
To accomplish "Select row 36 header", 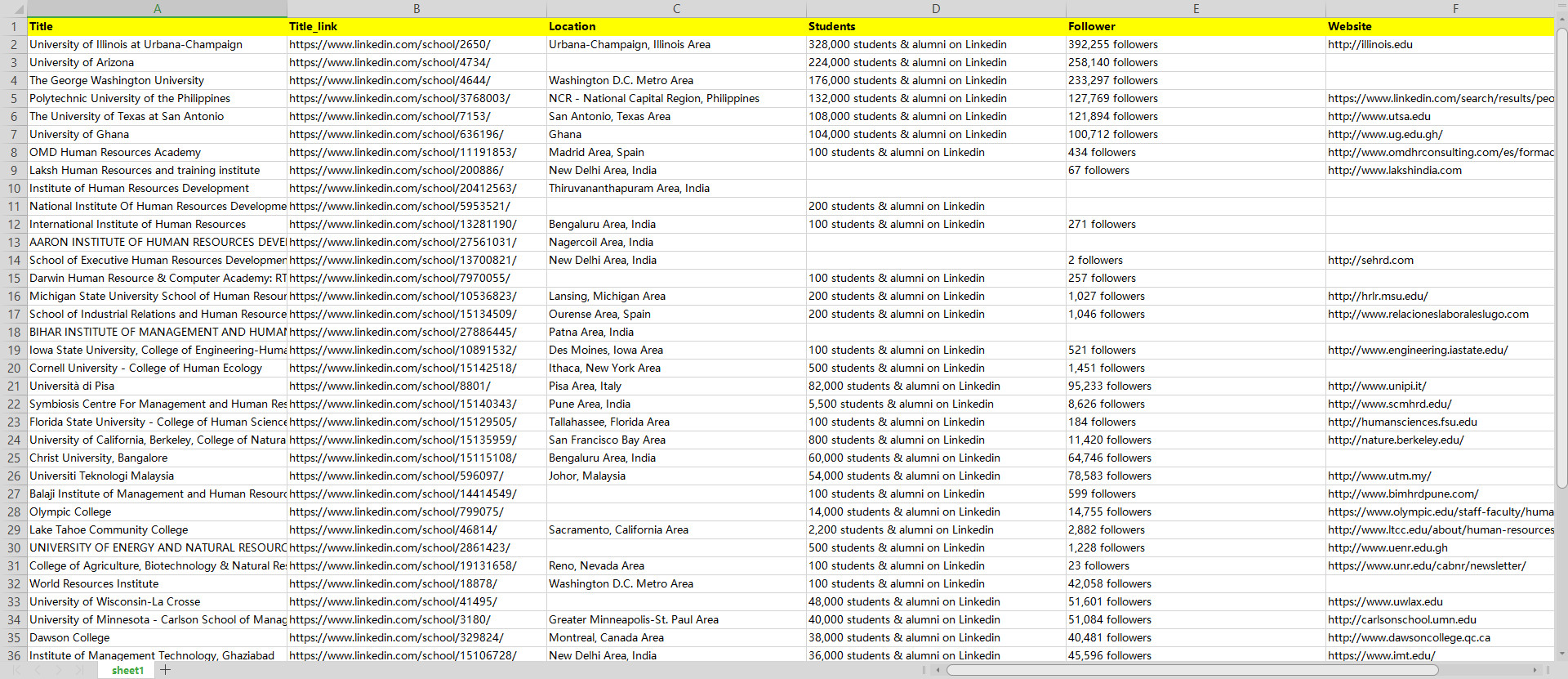I will [x=14, y=655].
